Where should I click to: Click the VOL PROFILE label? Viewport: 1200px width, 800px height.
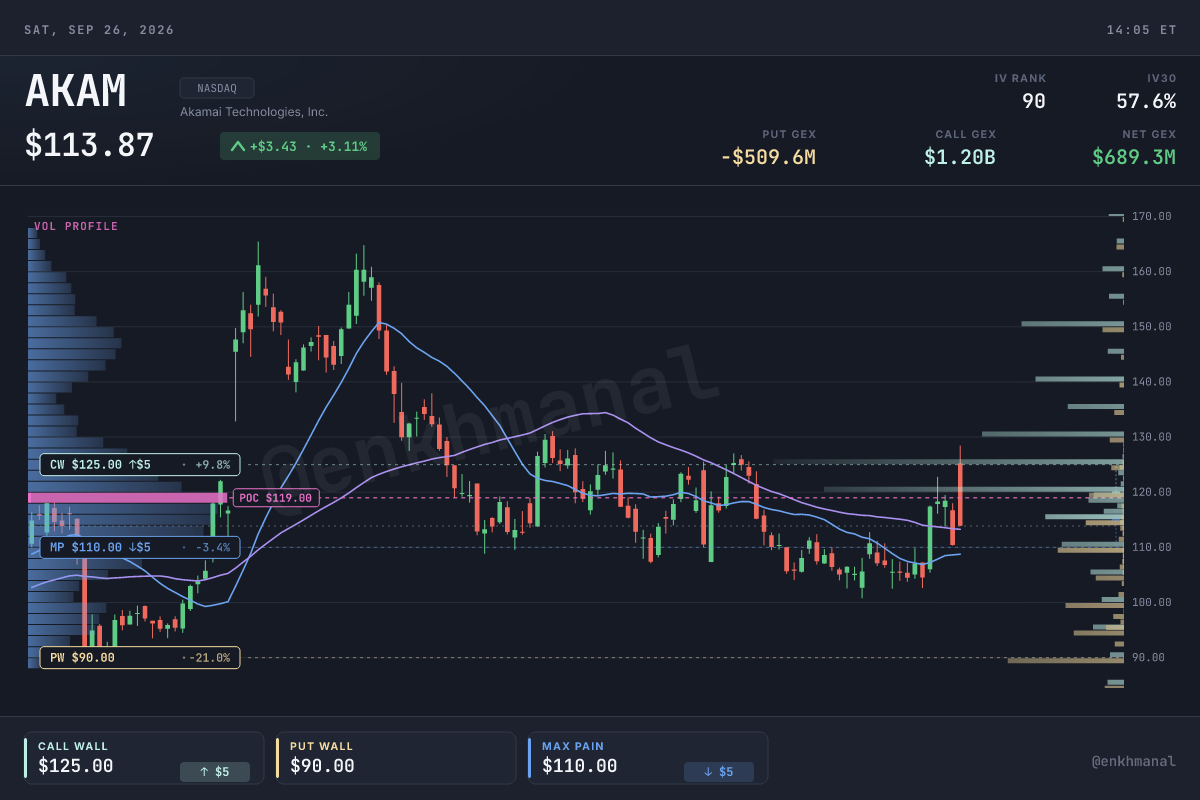click(x=76, y=227)
